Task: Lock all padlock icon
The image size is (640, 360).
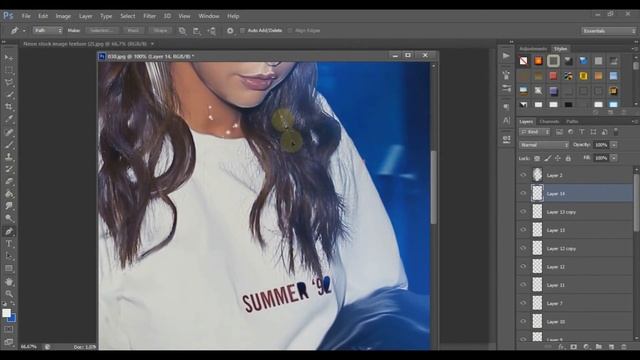Action: (568, 158)
